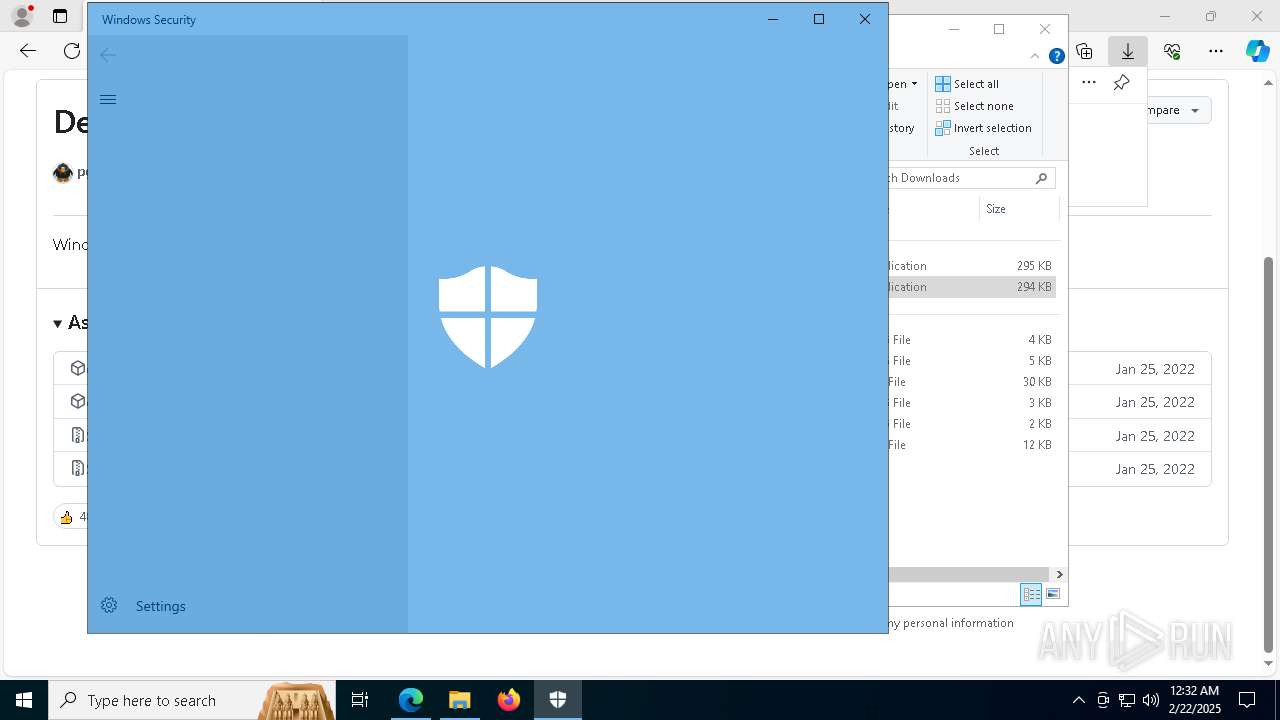This screenshot has width=1280, height=720.
Task: Open Firefox from the taskbar
Action: [509, 700]
